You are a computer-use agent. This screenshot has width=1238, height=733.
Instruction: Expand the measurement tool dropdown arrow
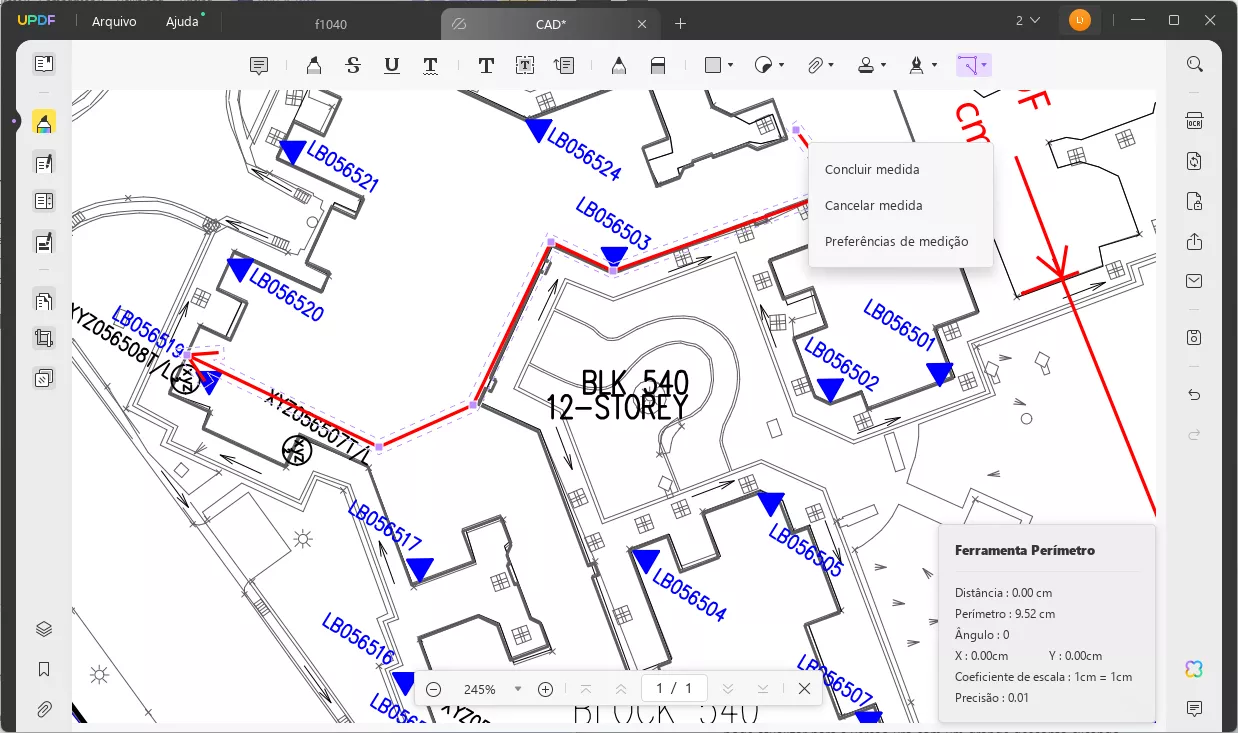985,66
